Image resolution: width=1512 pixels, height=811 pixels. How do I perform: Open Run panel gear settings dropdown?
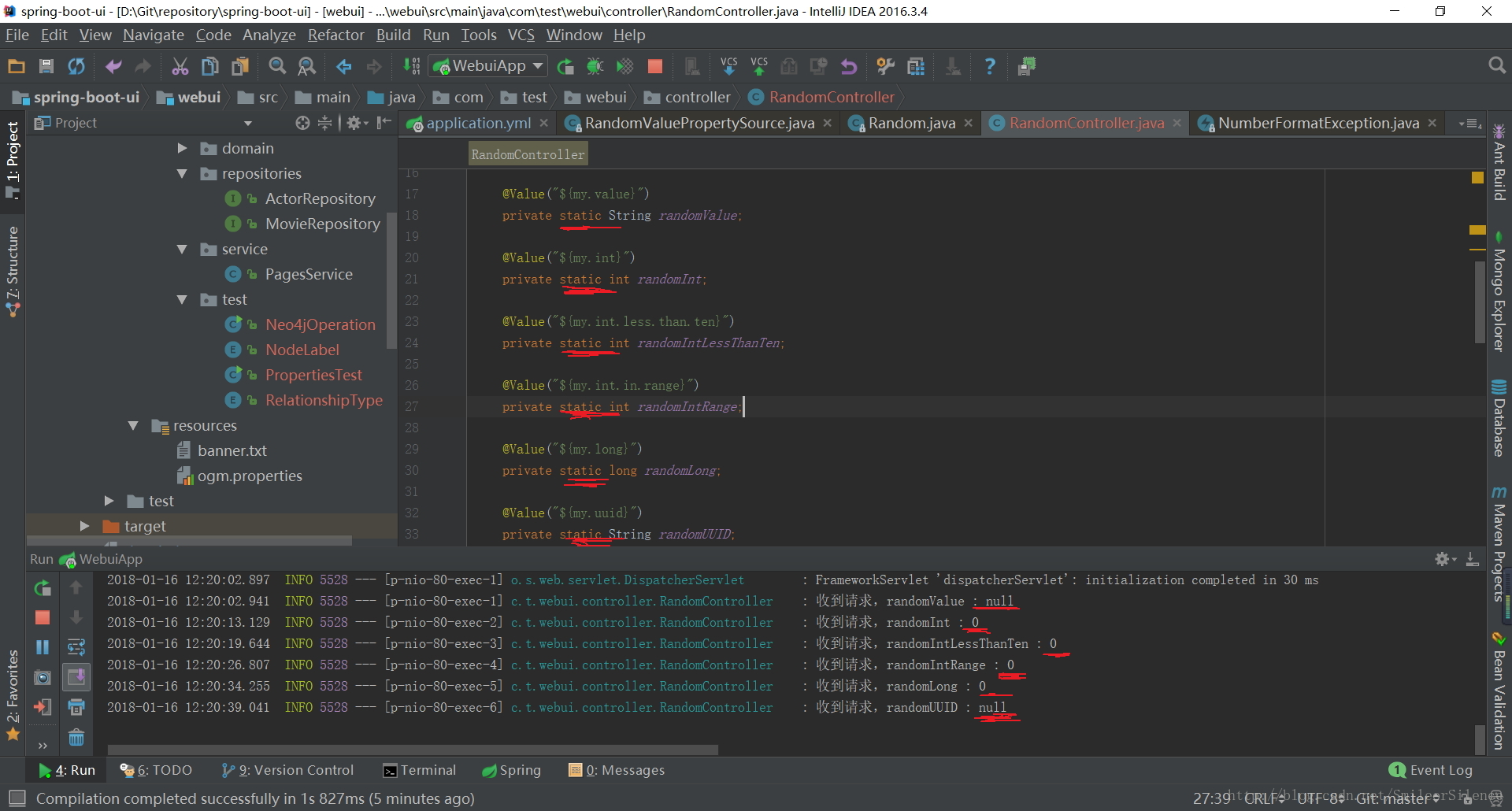pos(1445,559)
